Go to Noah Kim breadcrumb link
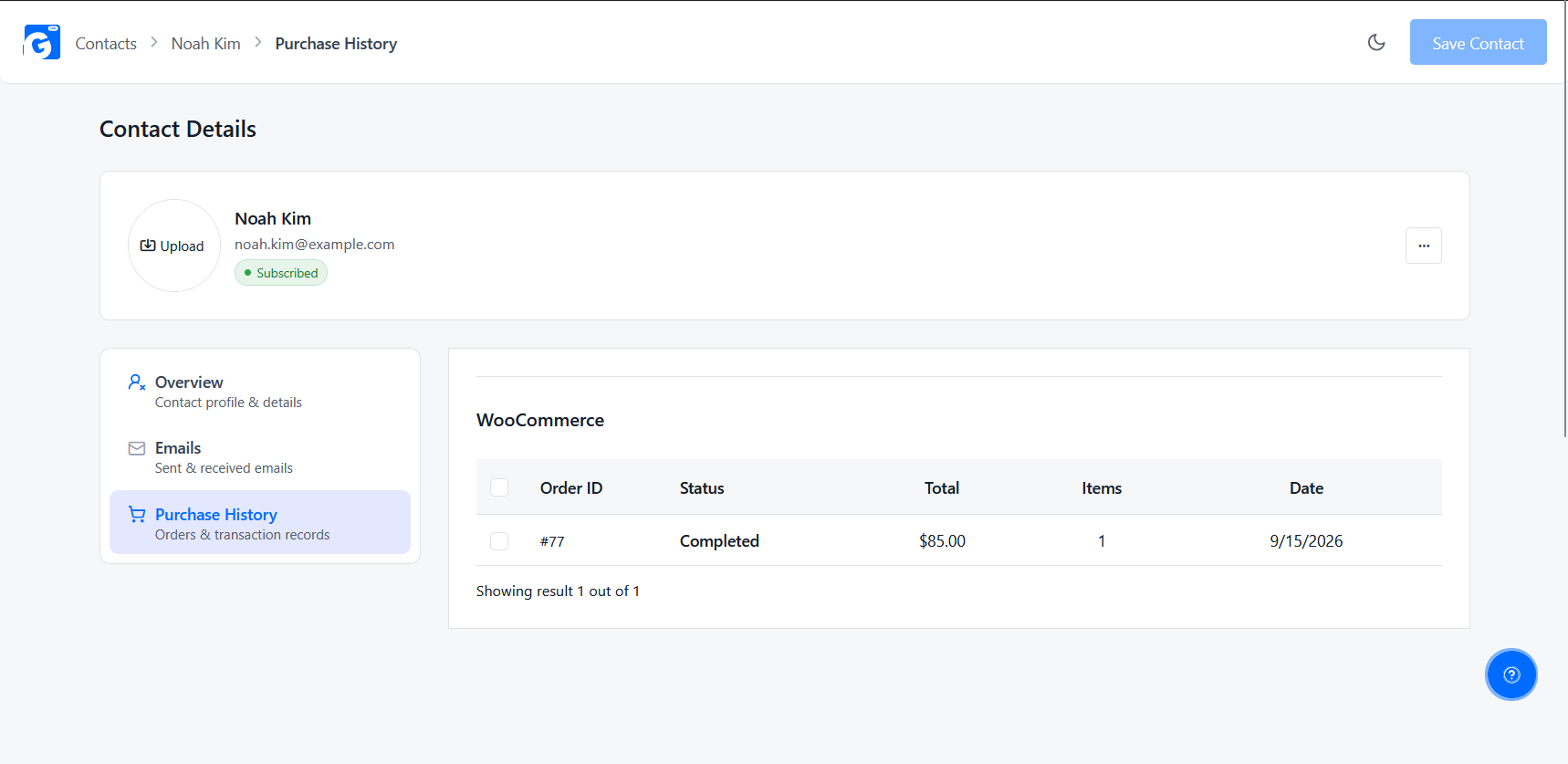Viewport: 1568px width, 764px height. tap(206, 44)
